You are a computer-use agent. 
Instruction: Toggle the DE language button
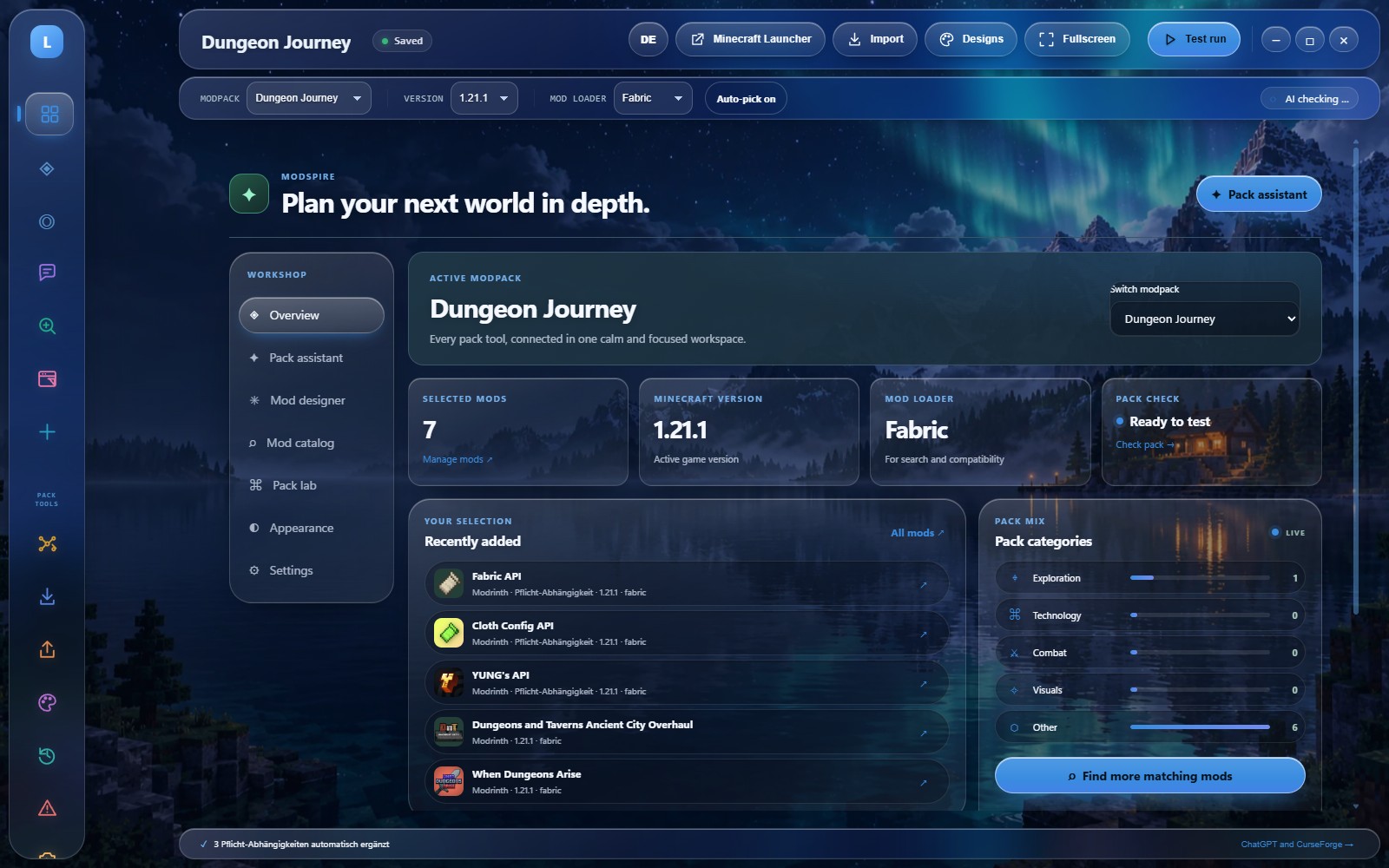648,39
